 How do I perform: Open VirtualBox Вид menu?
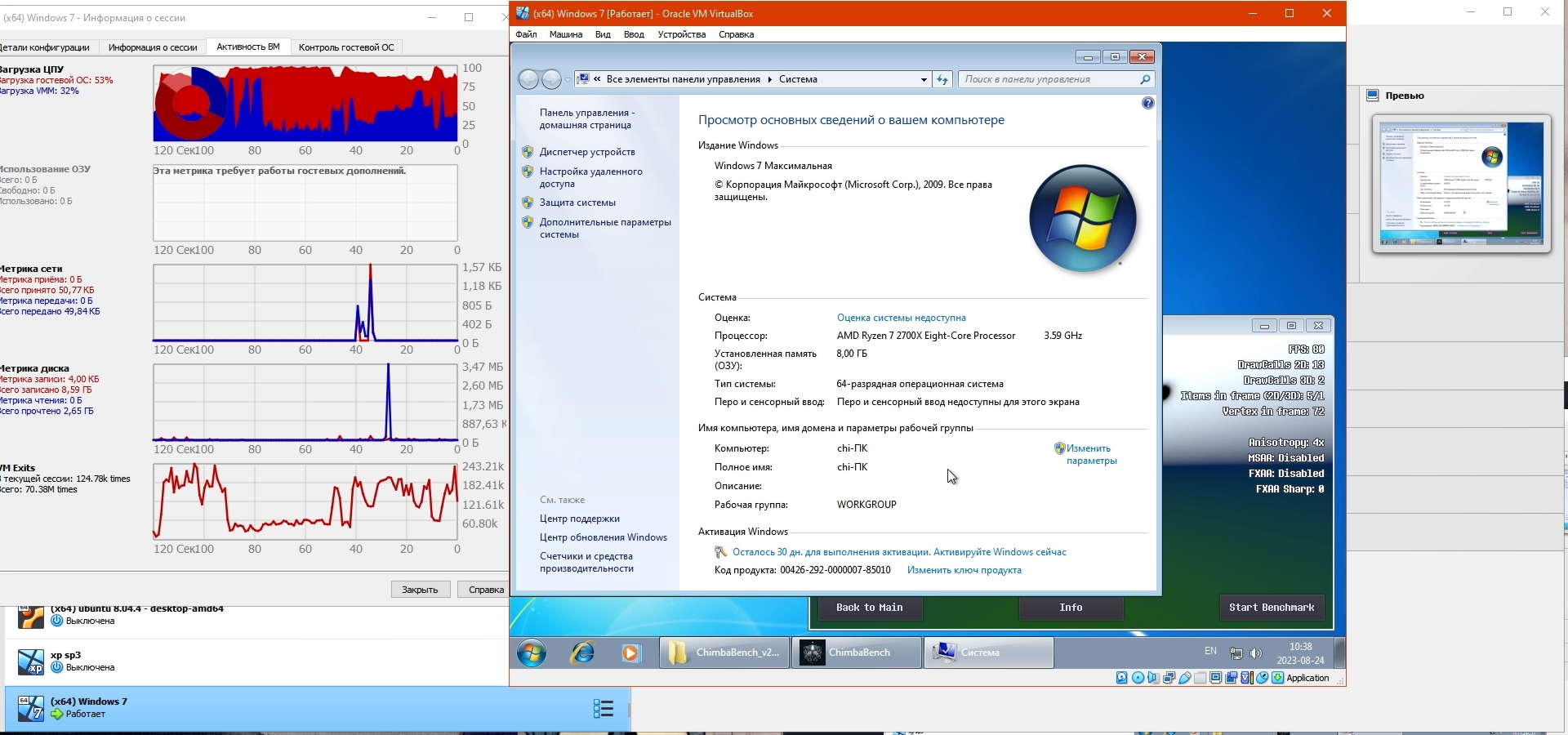click(x=603, y=34)
